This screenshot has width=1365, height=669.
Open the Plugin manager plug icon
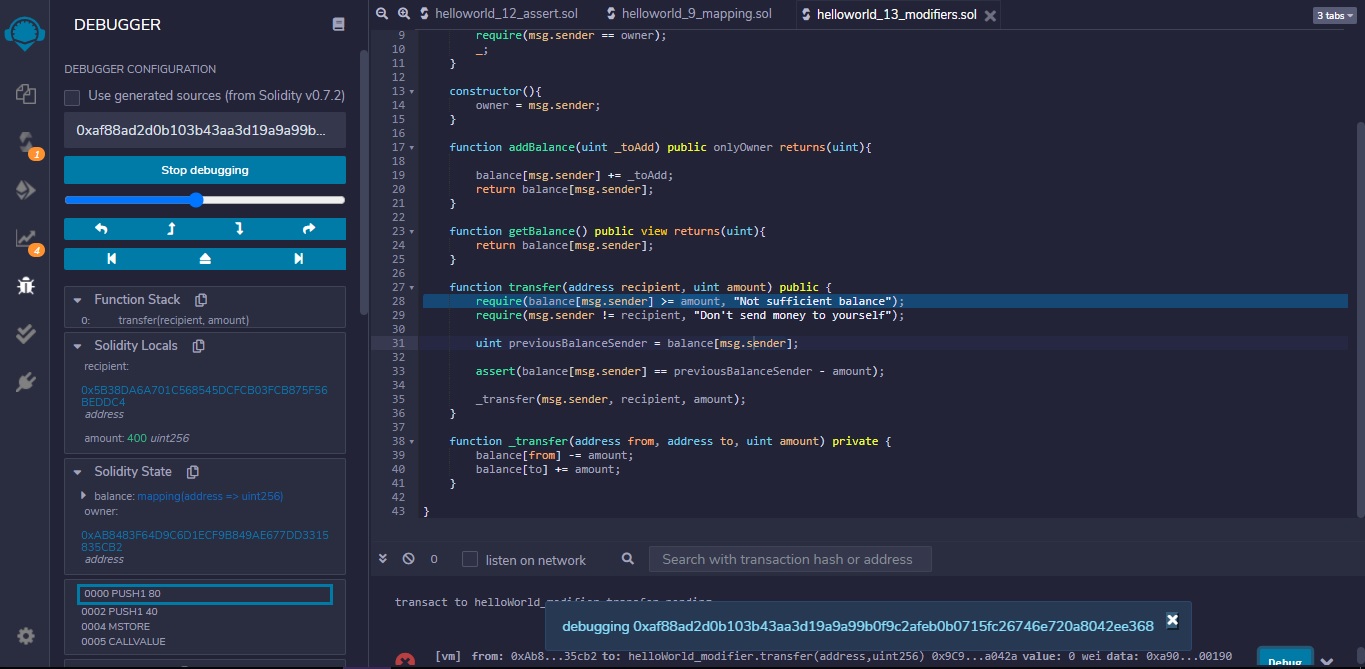(x=26, y=381)
